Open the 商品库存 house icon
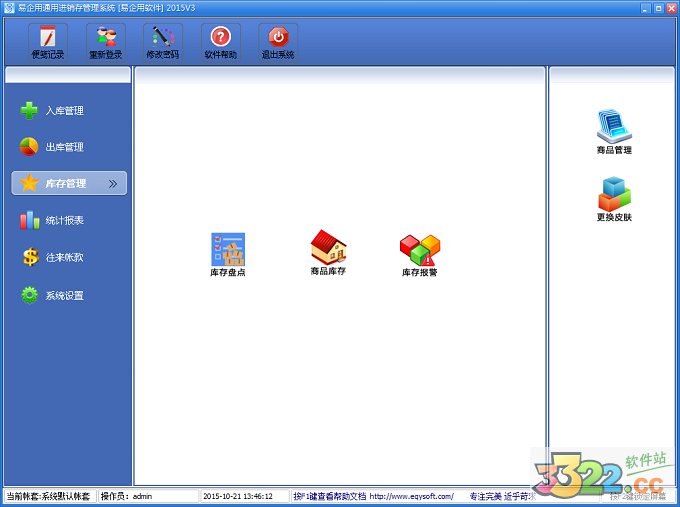Screen dimensions: 680x507 coord(328,253)
